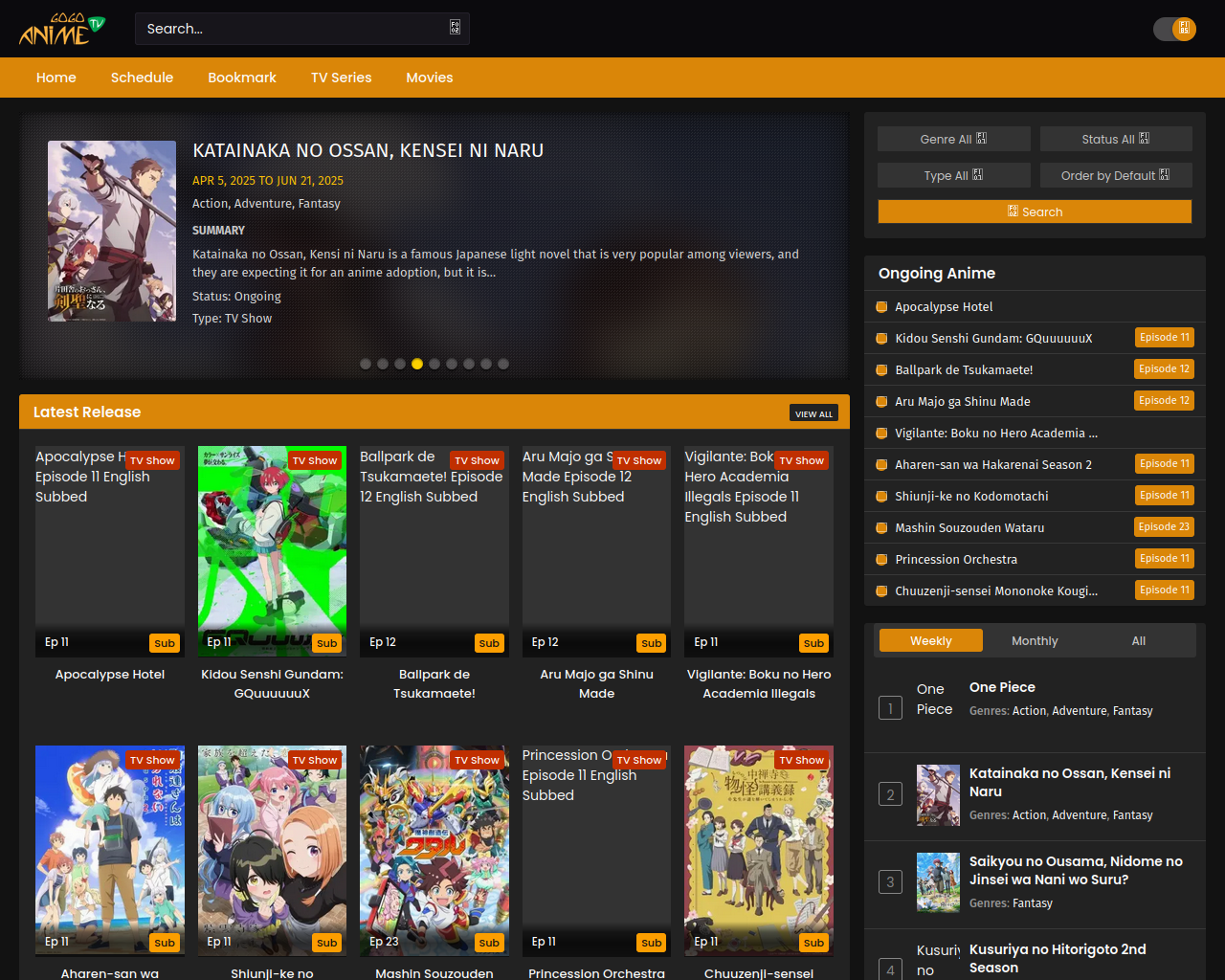Viewport: 1225px width, 980px height.
Task: Select fifth carousel dot
Action: click(434, 364)
